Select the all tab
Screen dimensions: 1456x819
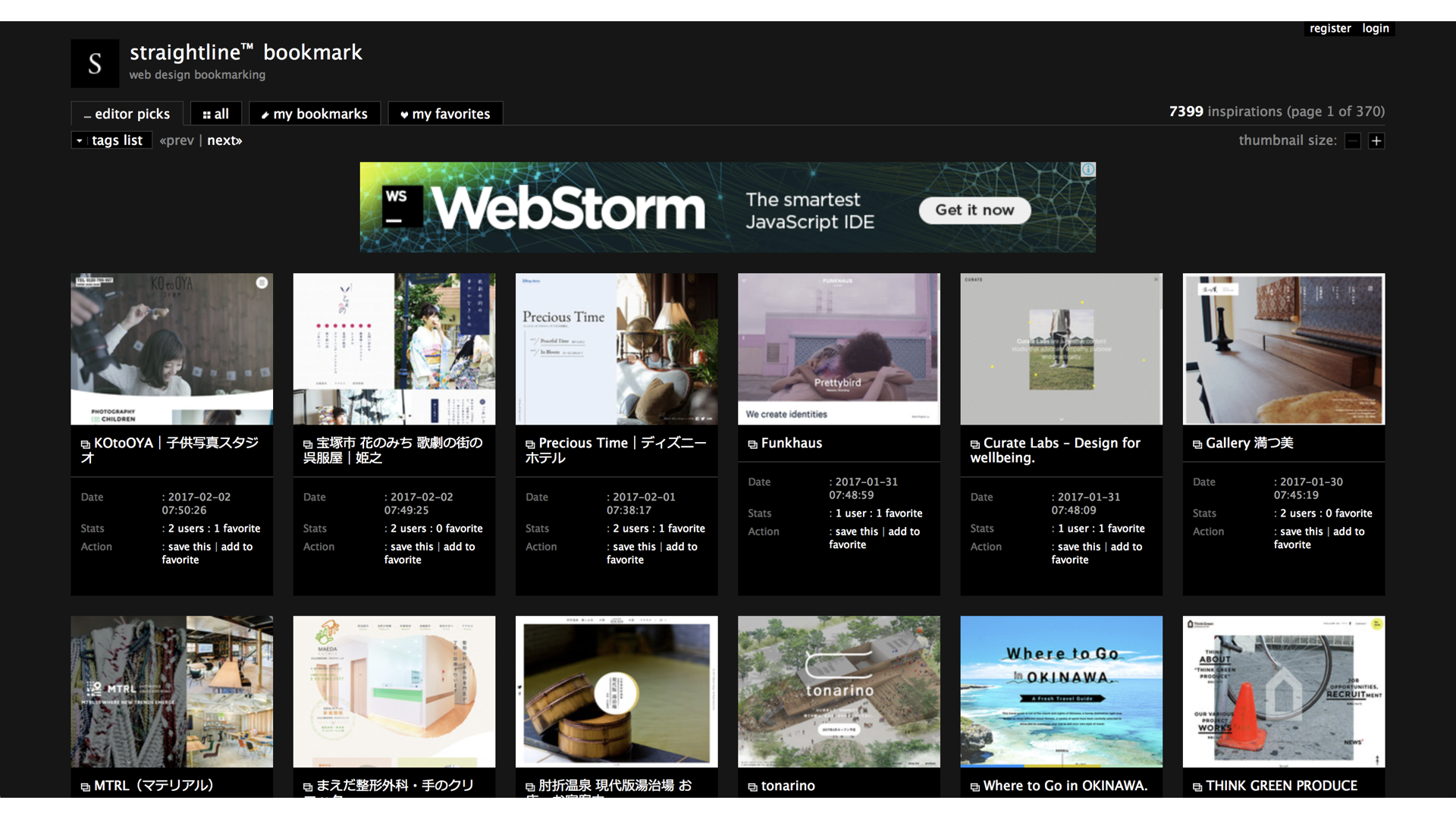point(216,114)
